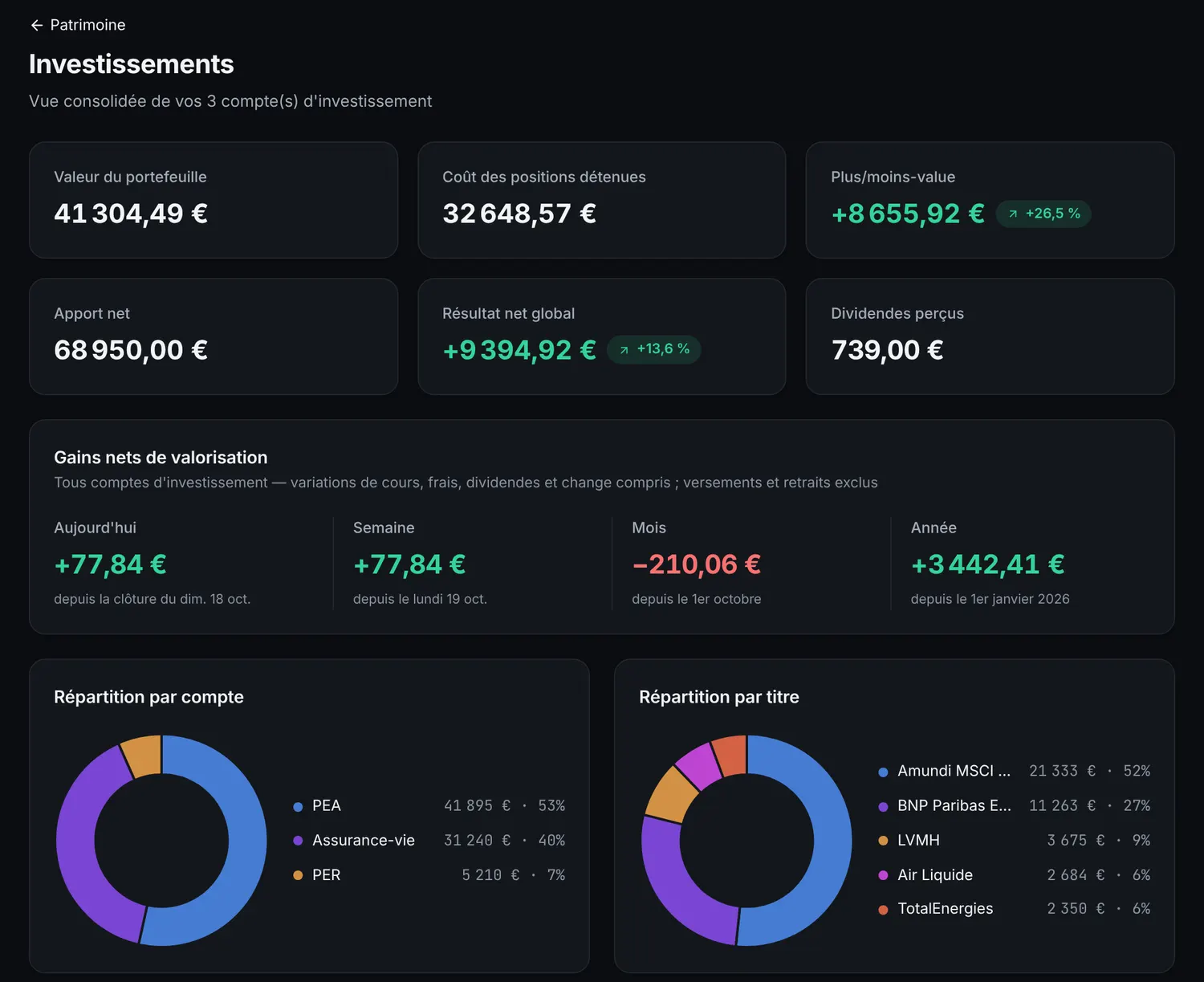Click the Assurance-vie amount 31 240 €
Viewport: 1204px width, 982px height.
[477, 840]
